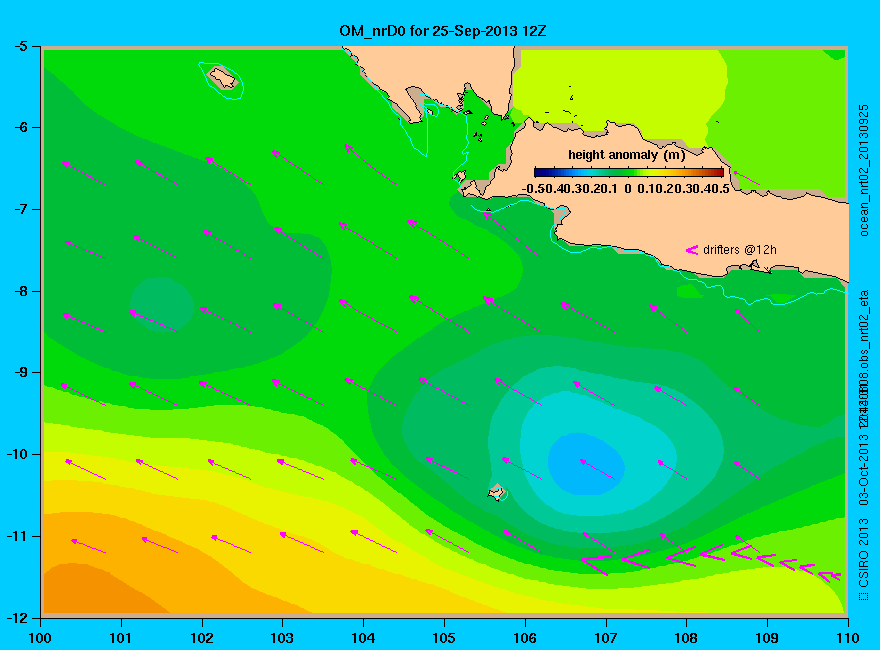Click longitude tick label 101
The height and width of the screenshot is (650, 880).
pos(120,638)
